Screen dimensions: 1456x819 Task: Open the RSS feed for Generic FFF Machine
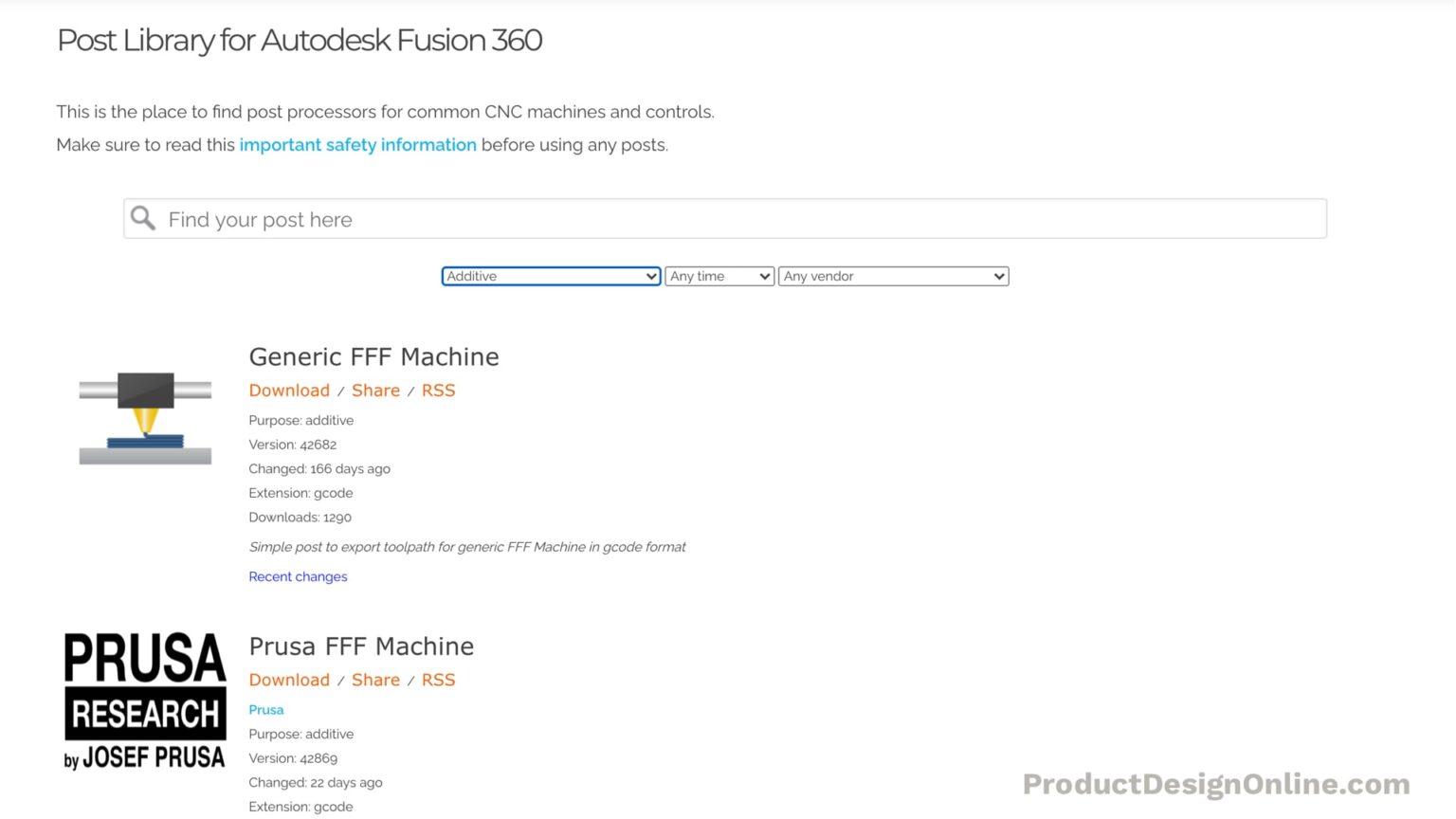[438, 390]
